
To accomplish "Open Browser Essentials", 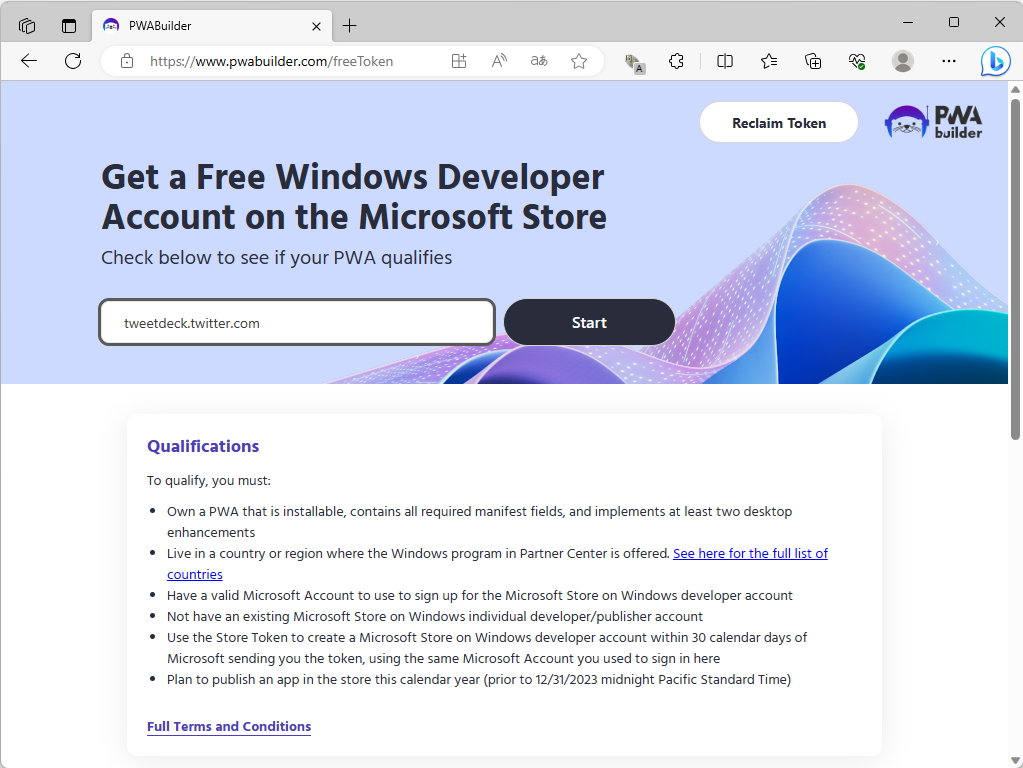I will point(856,61).
